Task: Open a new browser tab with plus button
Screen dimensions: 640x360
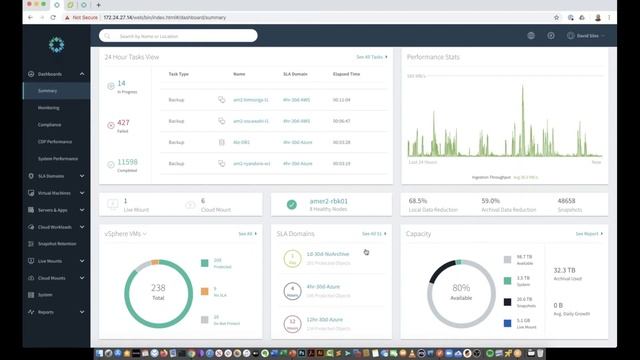Action: [98, 5]
